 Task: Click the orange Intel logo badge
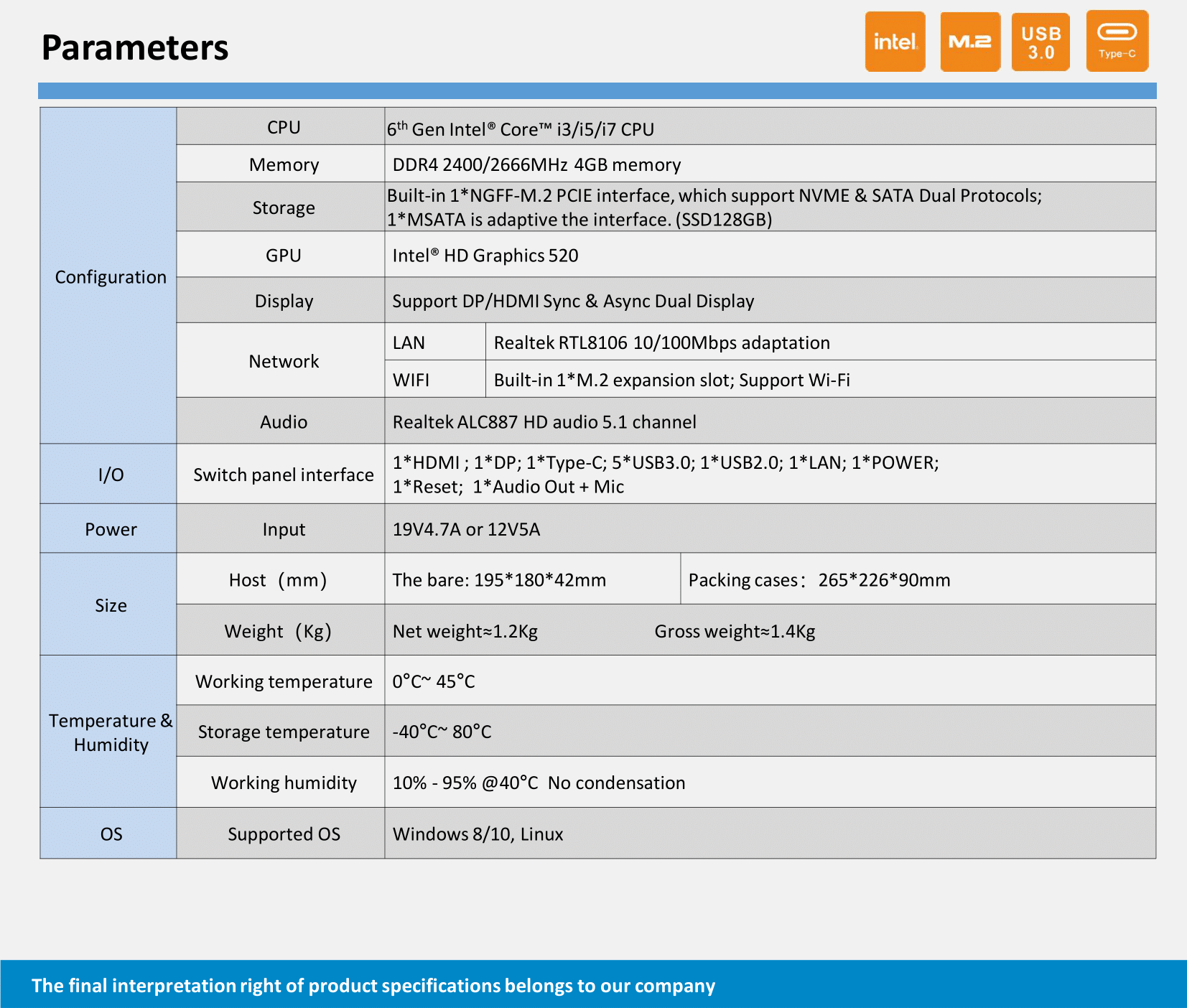895,42
